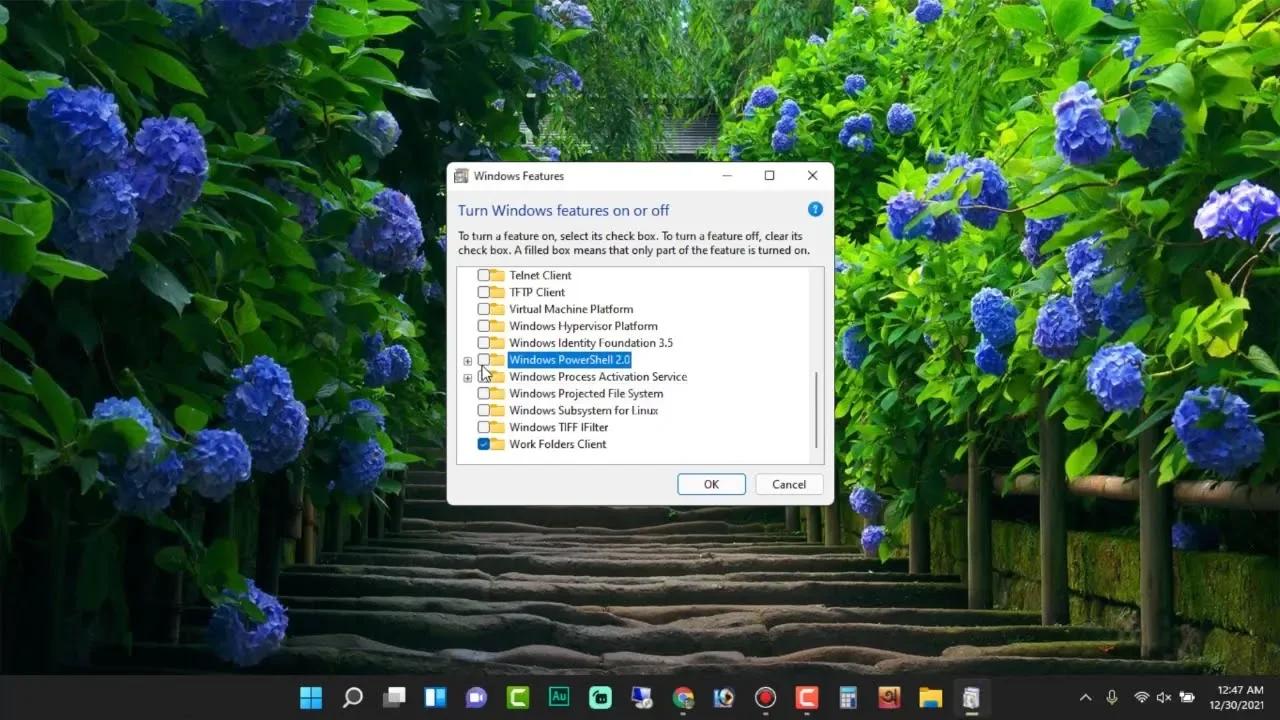The image size is (1280, 720).
Task: Dismiss the dialog with Cancel
Action: (x=789, y=484)
